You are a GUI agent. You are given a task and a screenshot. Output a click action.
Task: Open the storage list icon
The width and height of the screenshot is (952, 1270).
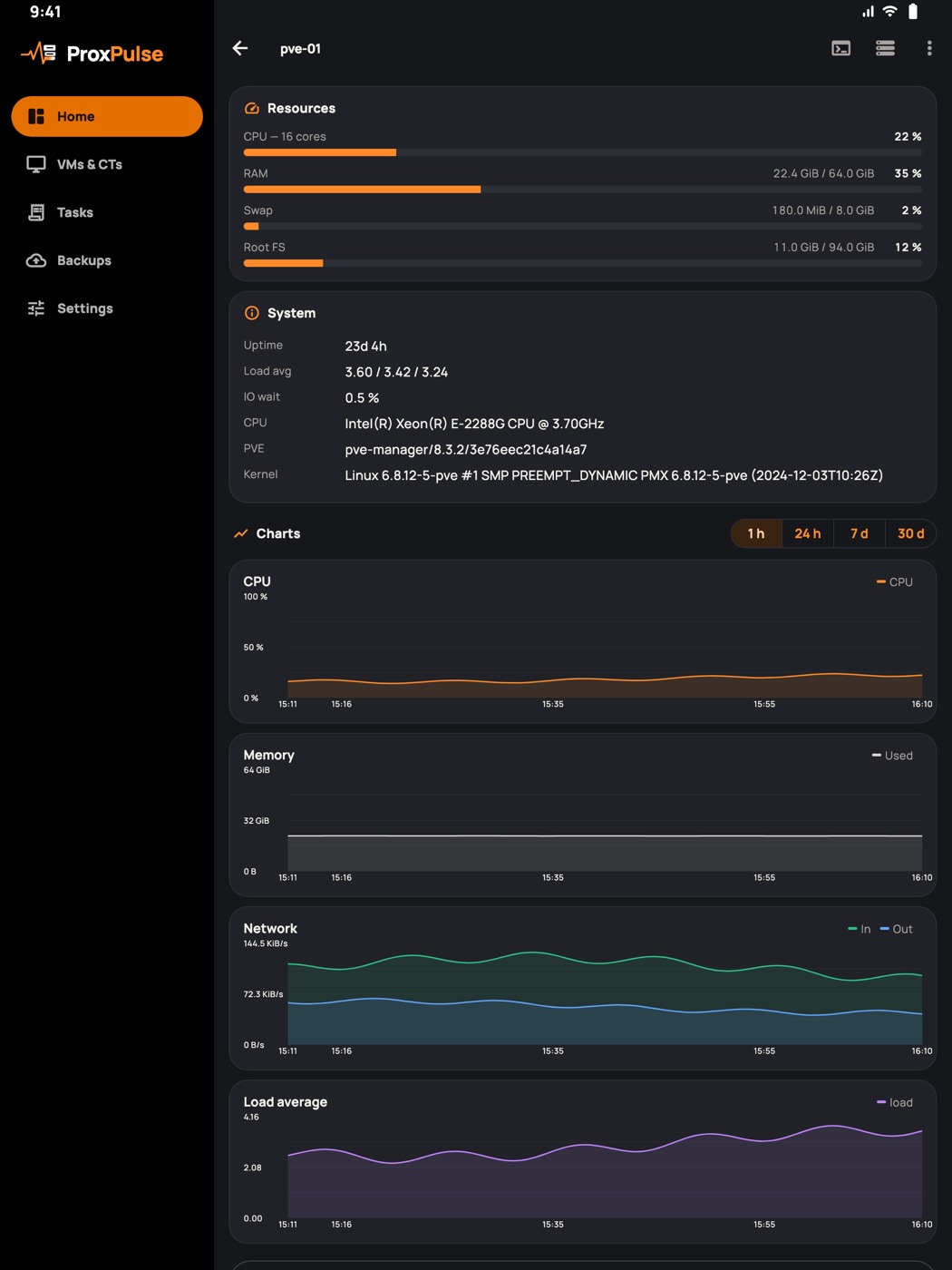886,48
